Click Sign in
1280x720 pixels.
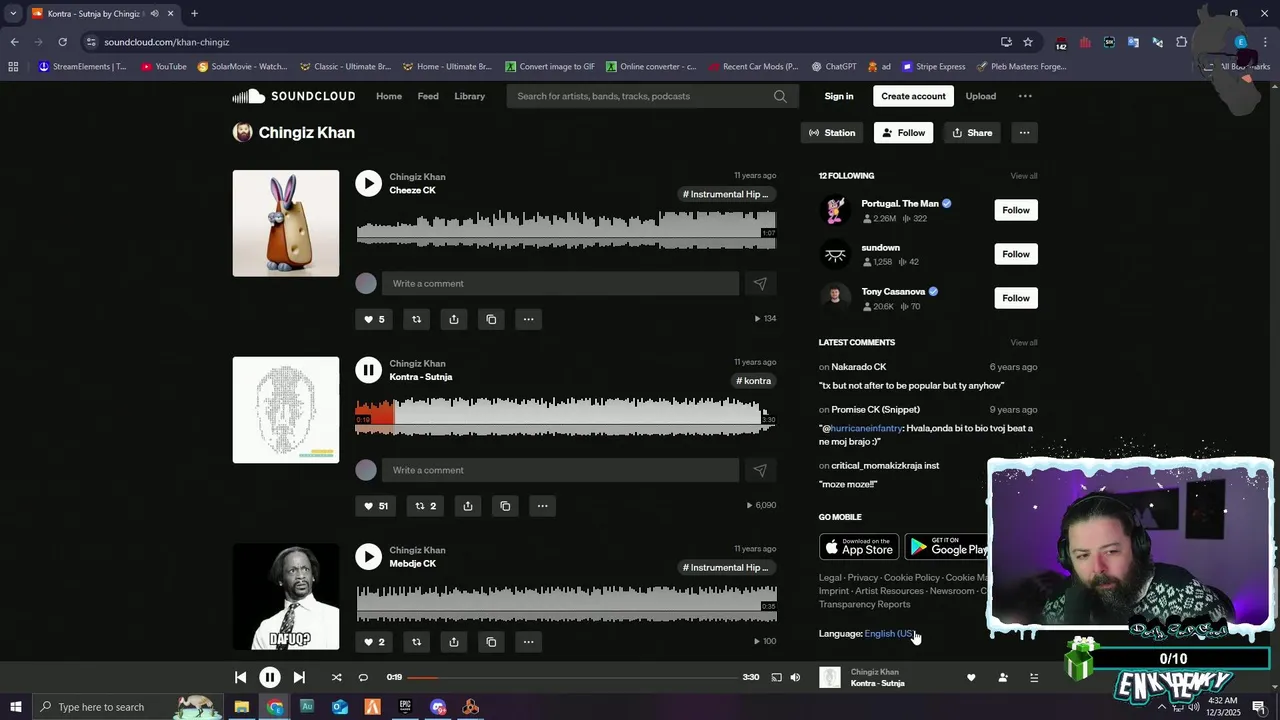tap(839, 96)
